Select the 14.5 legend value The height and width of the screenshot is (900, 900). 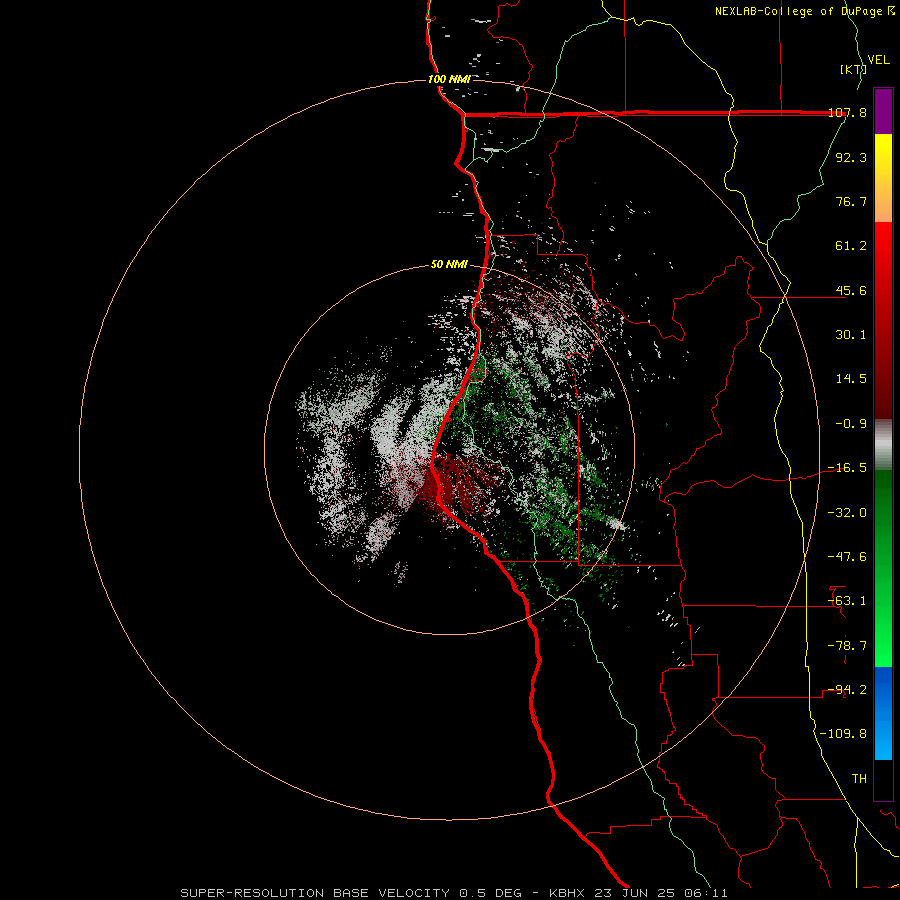851,379
